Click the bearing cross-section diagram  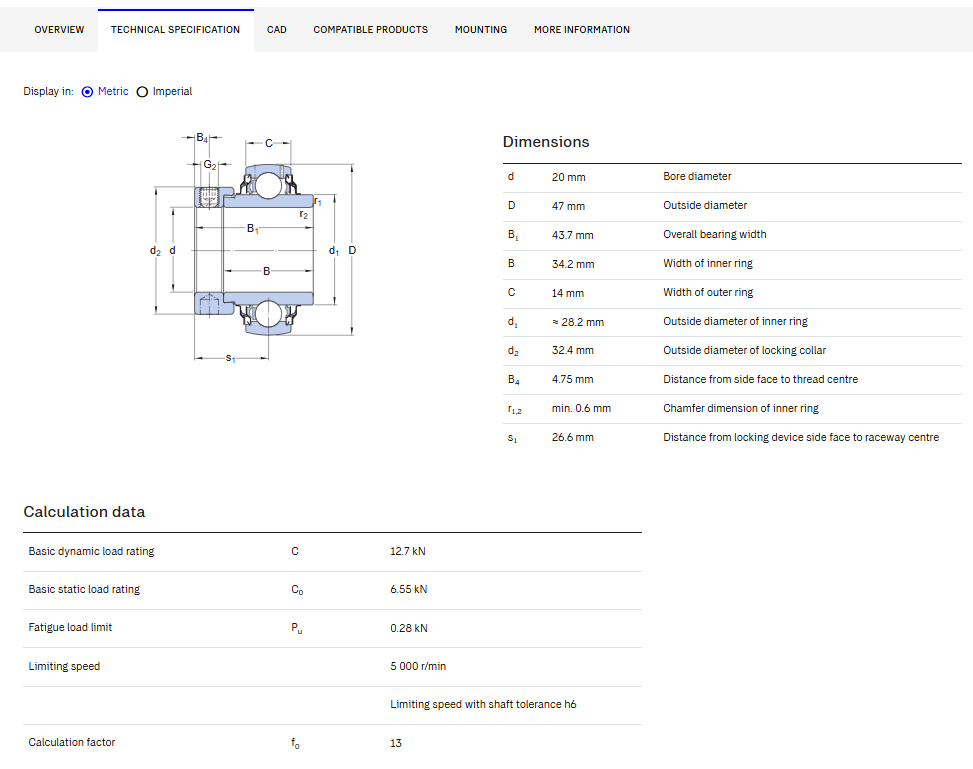(x=253, y=247)
